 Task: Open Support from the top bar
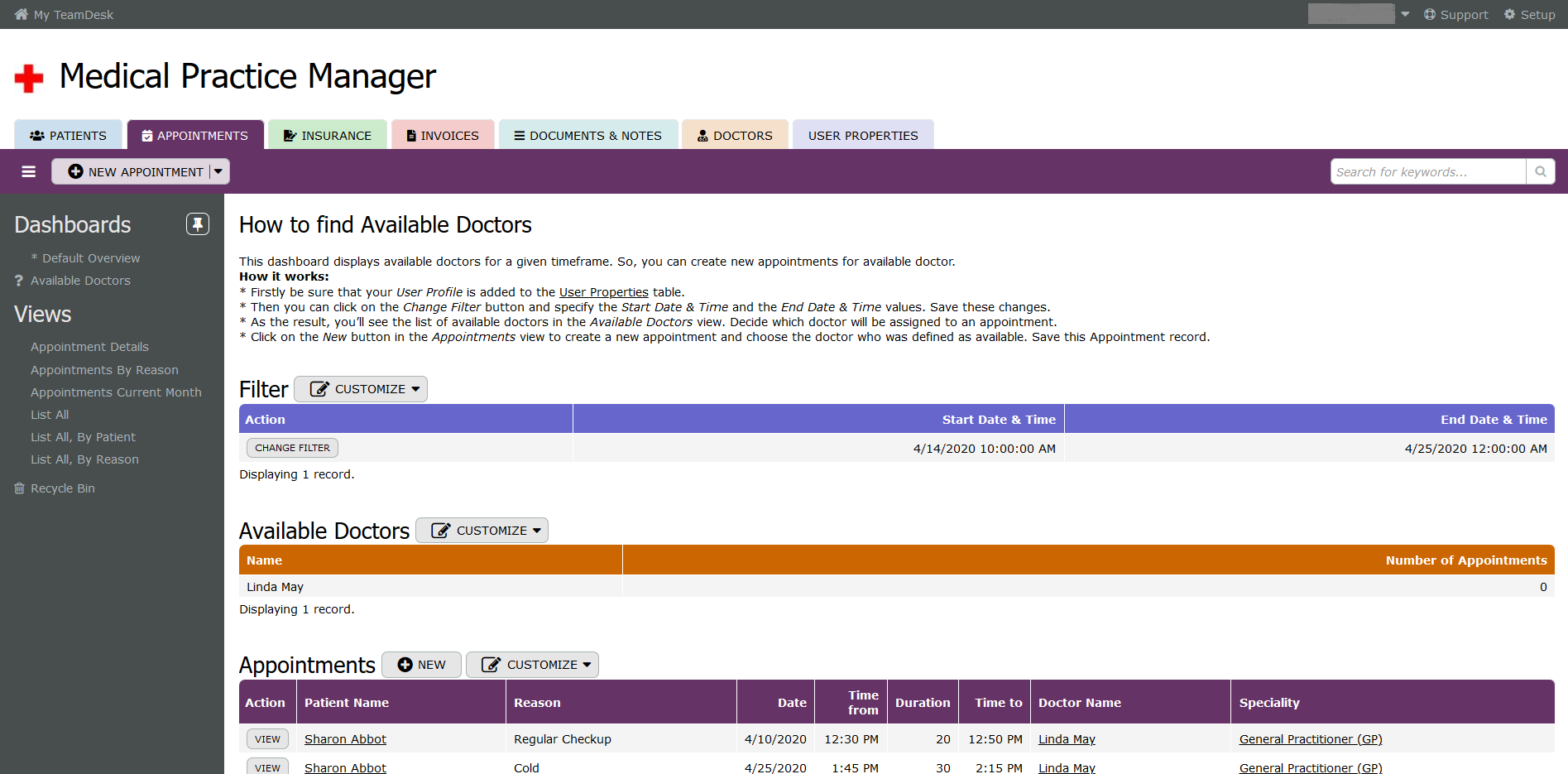1455,14
